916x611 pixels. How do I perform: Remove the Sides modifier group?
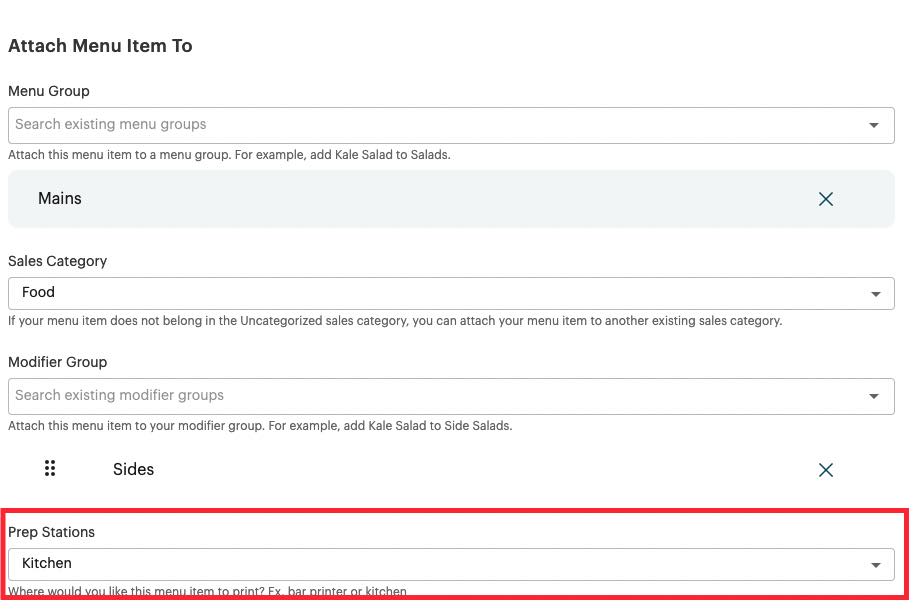pos(825,470)
